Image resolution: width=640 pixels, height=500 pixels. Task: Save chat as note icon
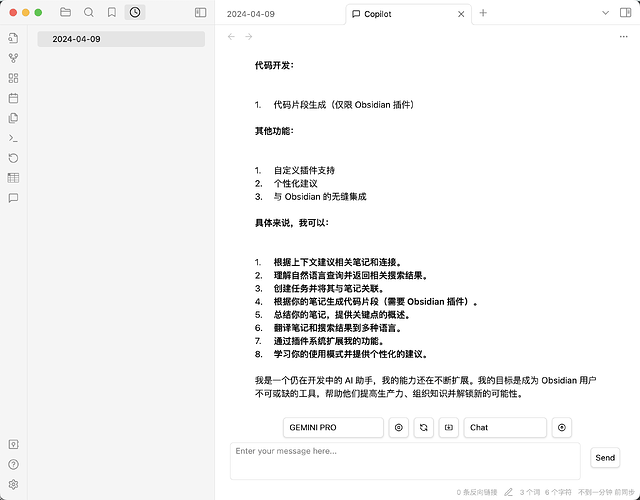coord(449,427)
